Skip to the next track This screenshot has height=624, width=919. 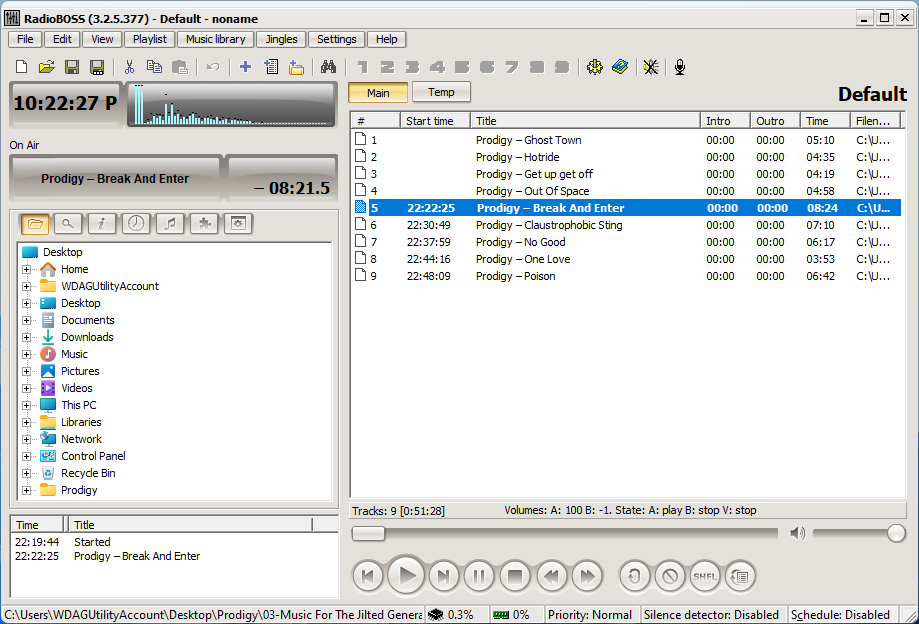444,577
